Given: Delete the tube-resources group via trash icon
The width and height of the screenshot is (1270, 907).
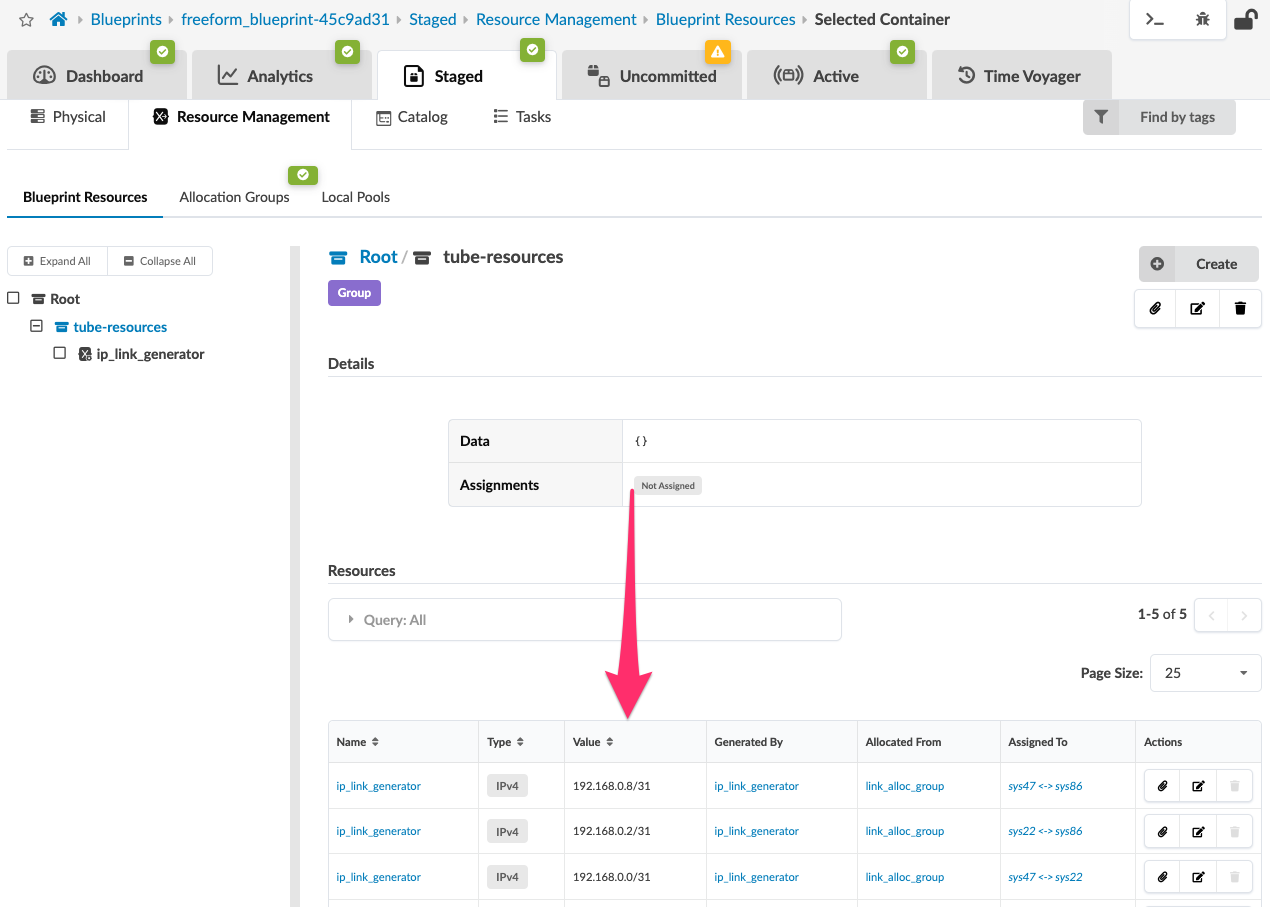Looking at the screenshot, I should tap(1240, 309).
